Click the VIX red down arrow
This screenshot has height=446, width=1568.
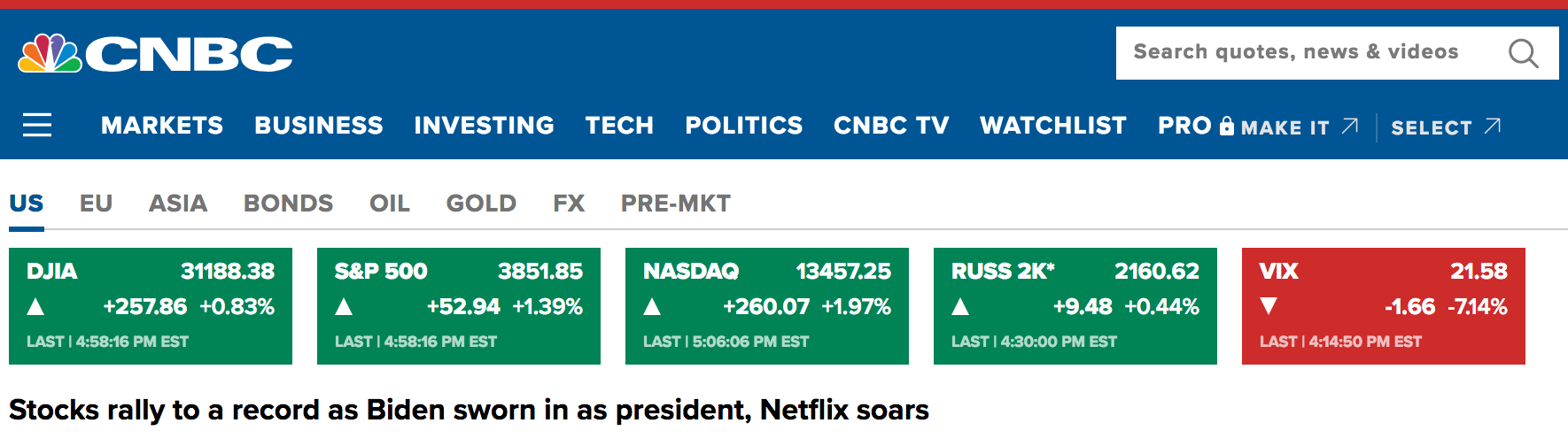point(1269,306)
